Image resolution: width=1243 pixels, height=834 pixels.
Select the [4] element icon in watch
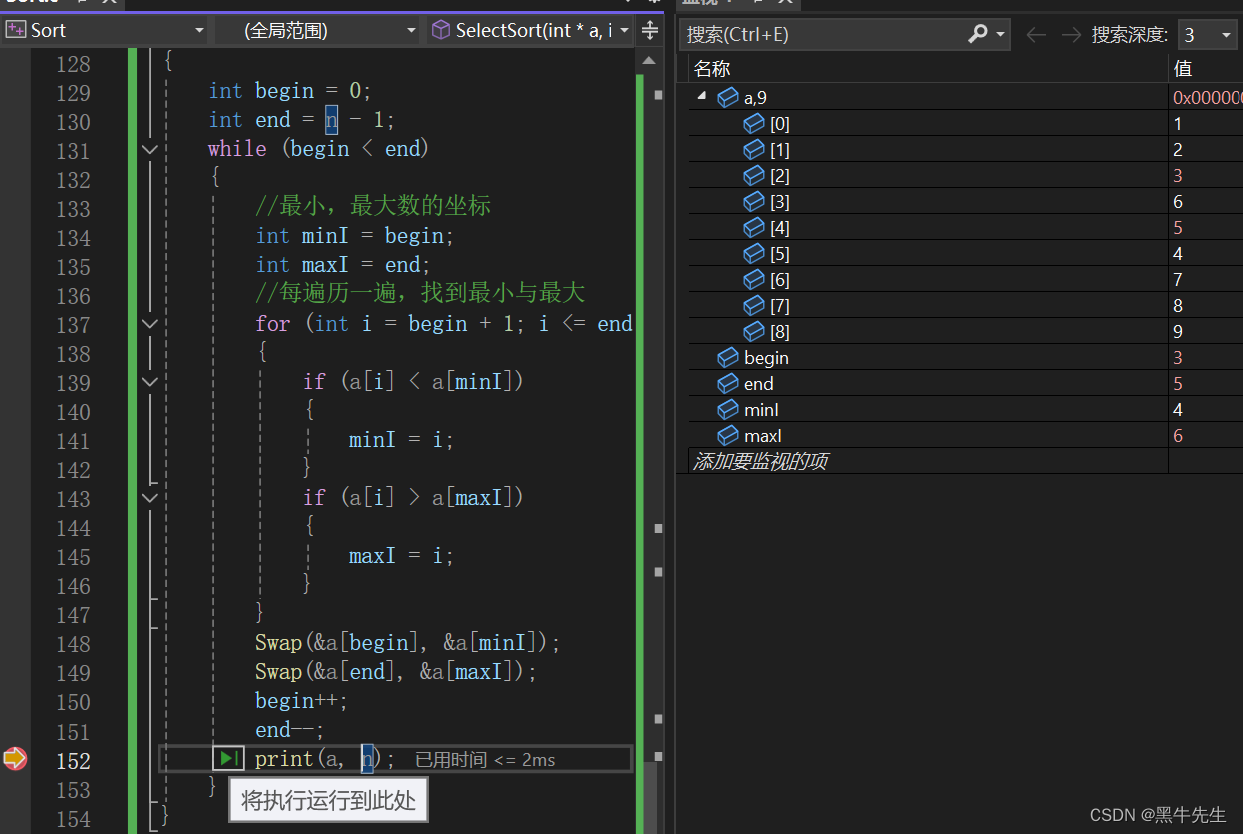(x=754, y=228)
